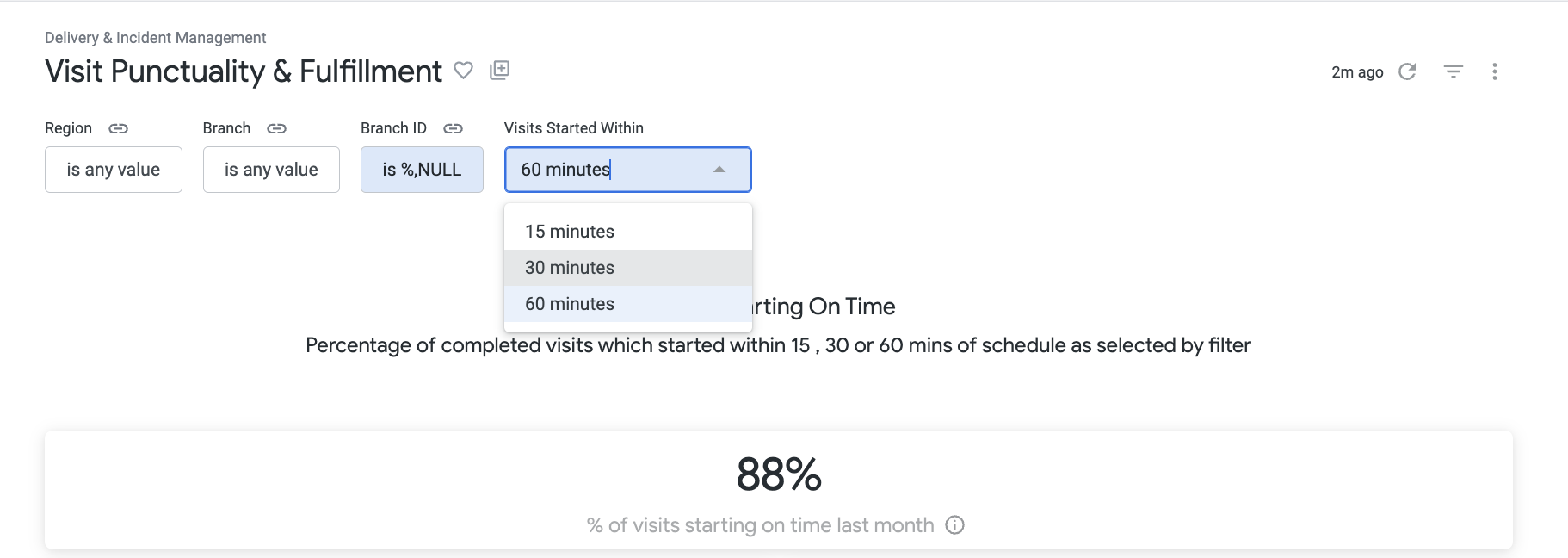1568x558 pixels.
Task: Show info tooltip icon under 88%
Action: 954,524
